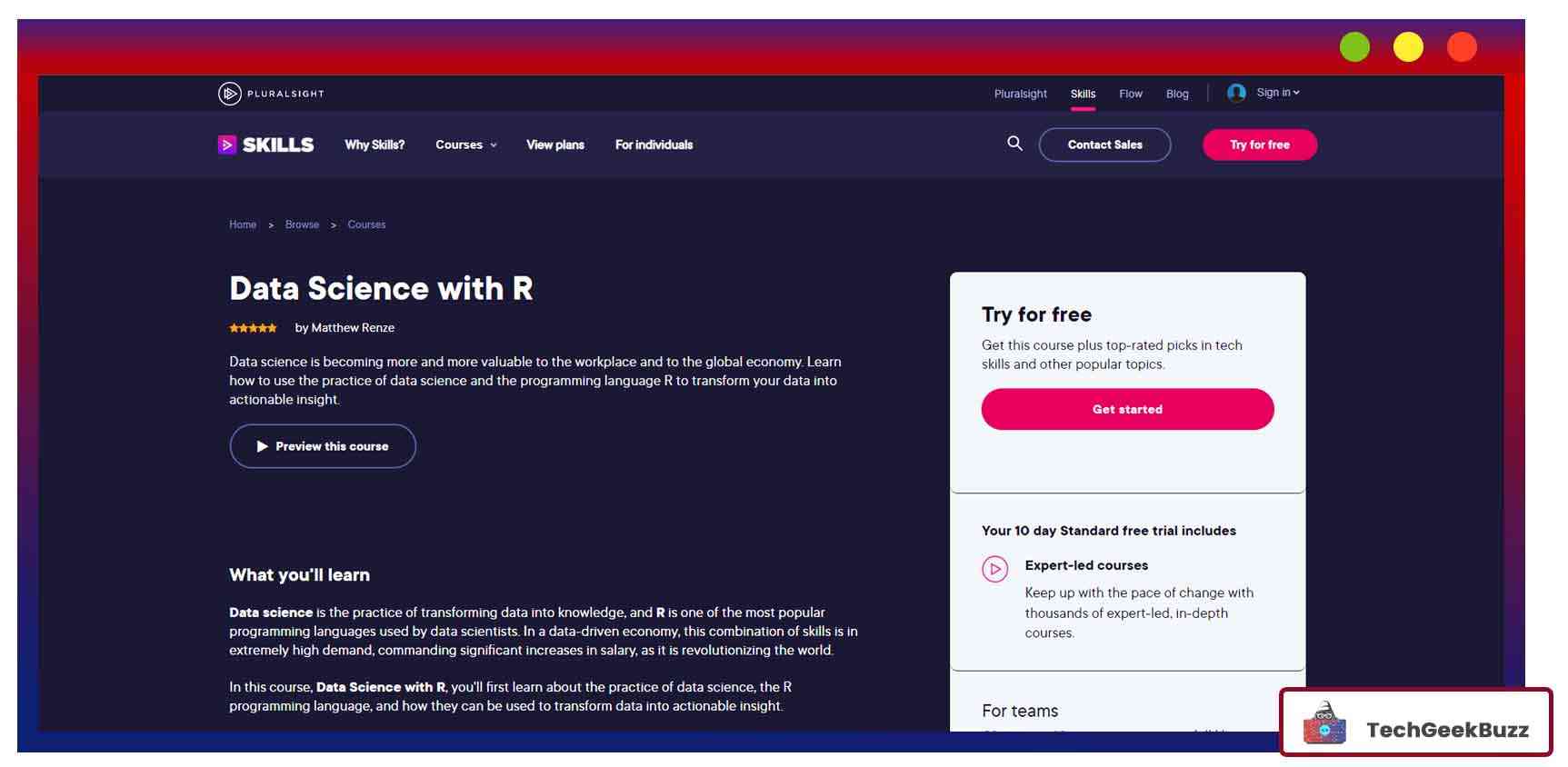
Task: Click the five-star course rating
Action: (253, 328)
